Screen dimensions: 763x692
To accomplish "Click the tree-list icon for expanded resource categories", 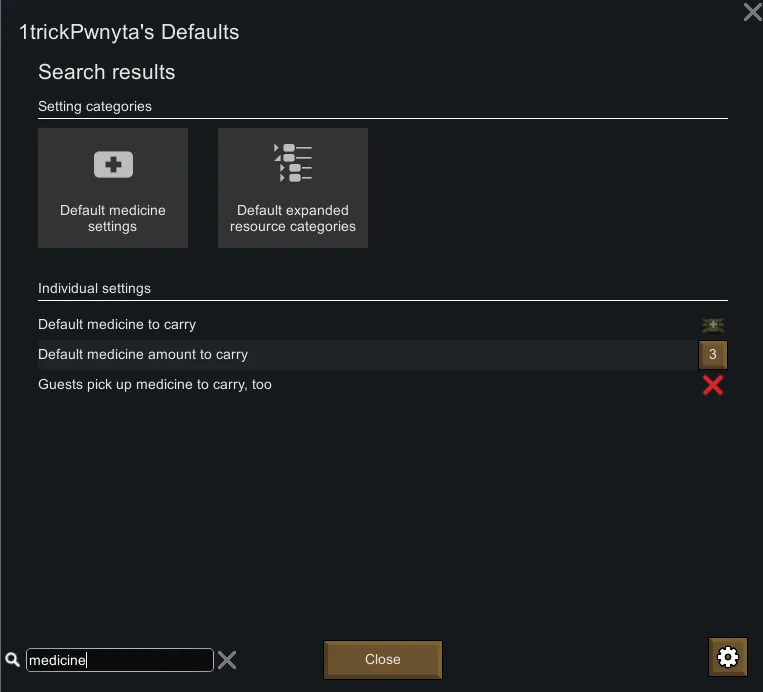I will tap(293, 163).
